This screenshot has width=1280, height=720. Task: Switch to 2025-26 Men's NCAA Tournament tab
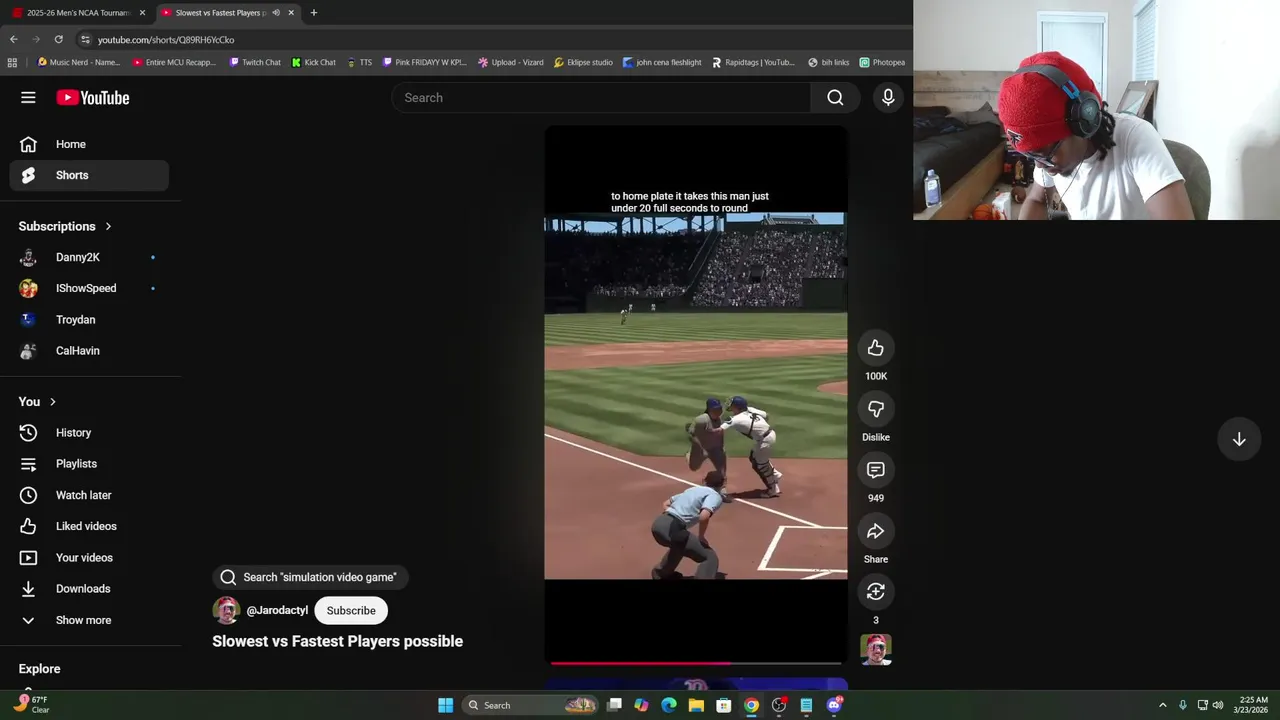pos(77,12)
